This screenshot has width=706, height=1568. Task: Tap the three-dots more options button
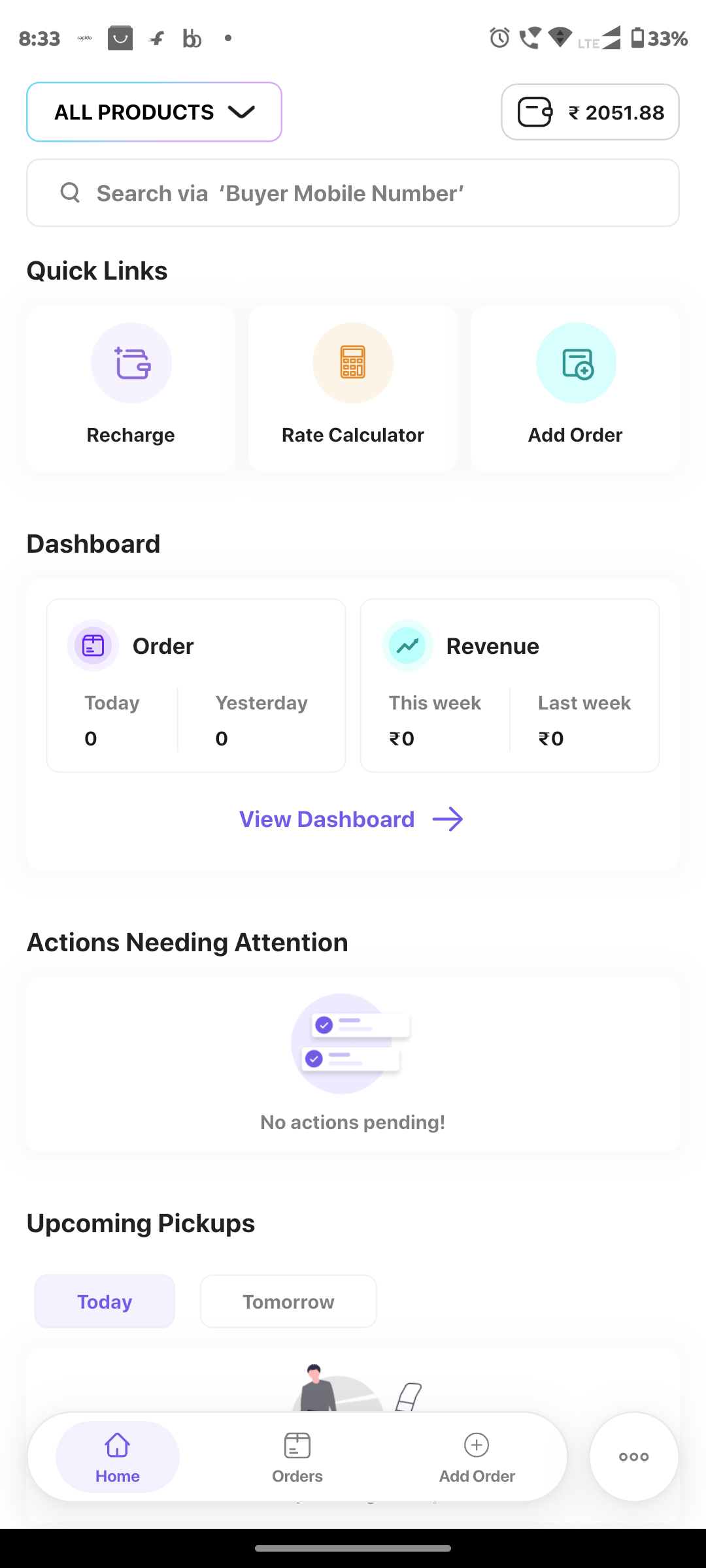pyautogui.click(x=633, y=1456)
